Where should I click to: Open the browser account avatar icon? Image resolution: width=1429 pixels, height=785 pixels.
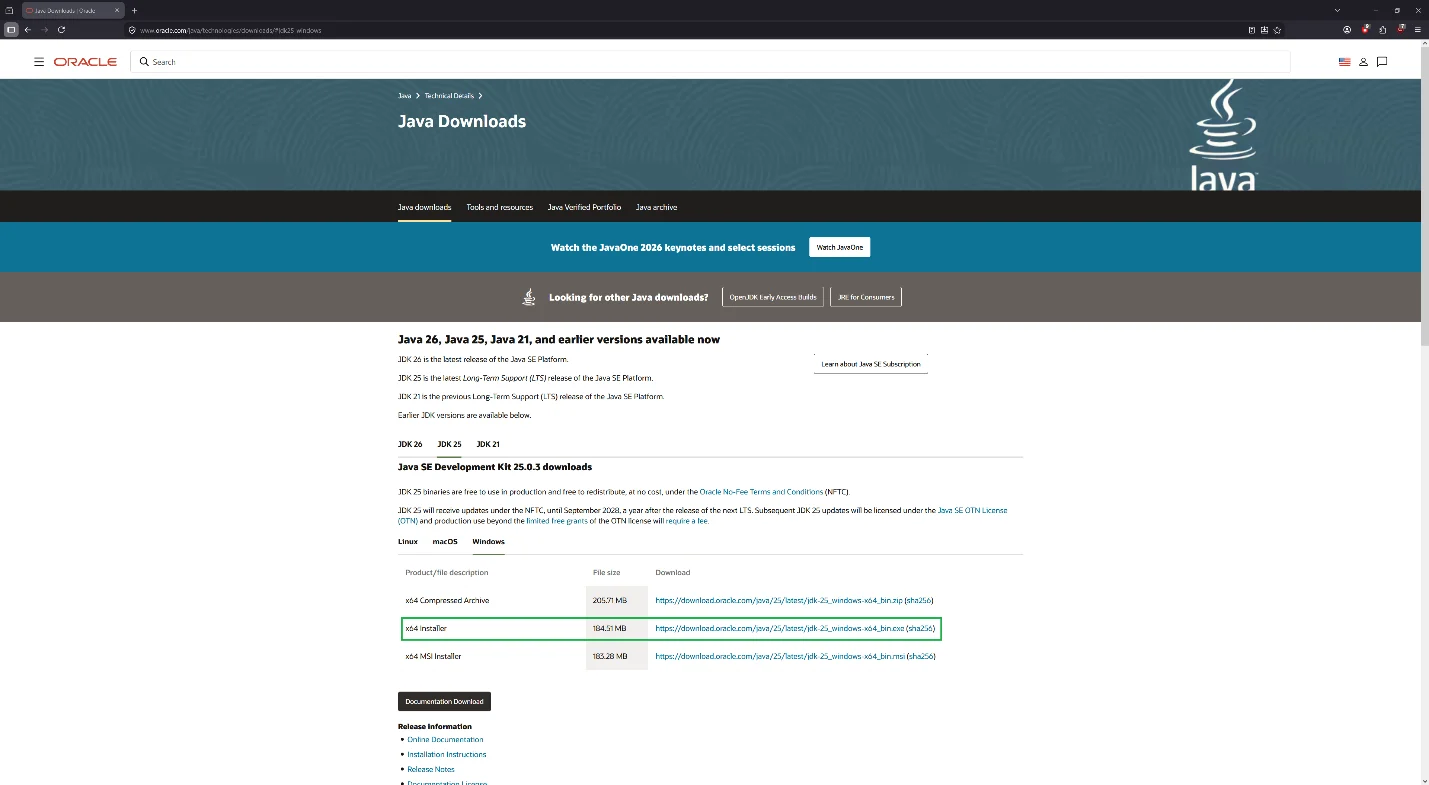pos(1347,30)
